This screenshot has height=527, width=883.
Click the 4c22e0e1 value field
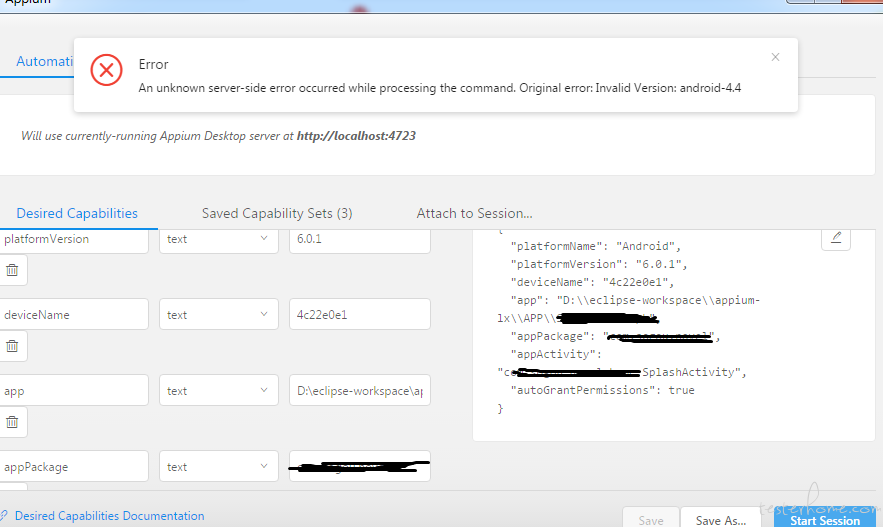pos(360,314)
